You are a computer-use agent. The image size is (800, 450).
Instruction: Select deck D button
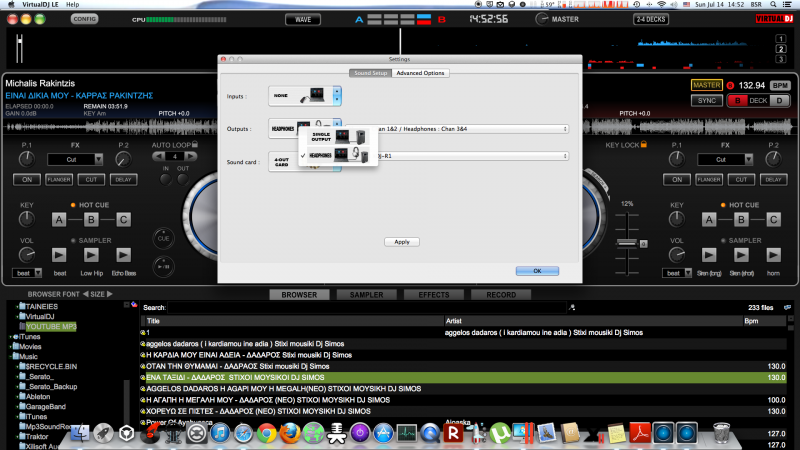tap(779, 101)
